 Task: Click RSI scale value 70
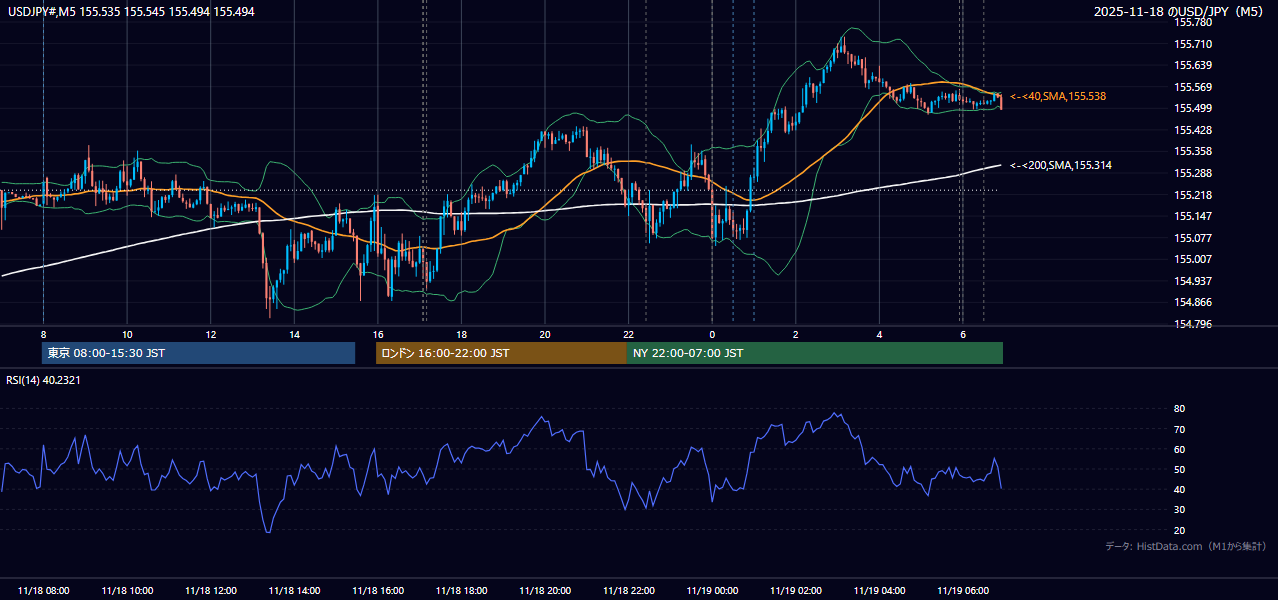(x=1180, y=429)
